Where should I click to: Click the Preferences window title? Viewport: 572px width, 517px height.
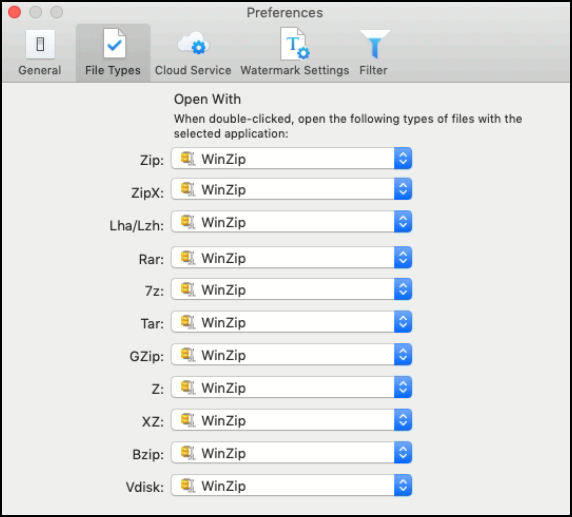click(285, 13)
